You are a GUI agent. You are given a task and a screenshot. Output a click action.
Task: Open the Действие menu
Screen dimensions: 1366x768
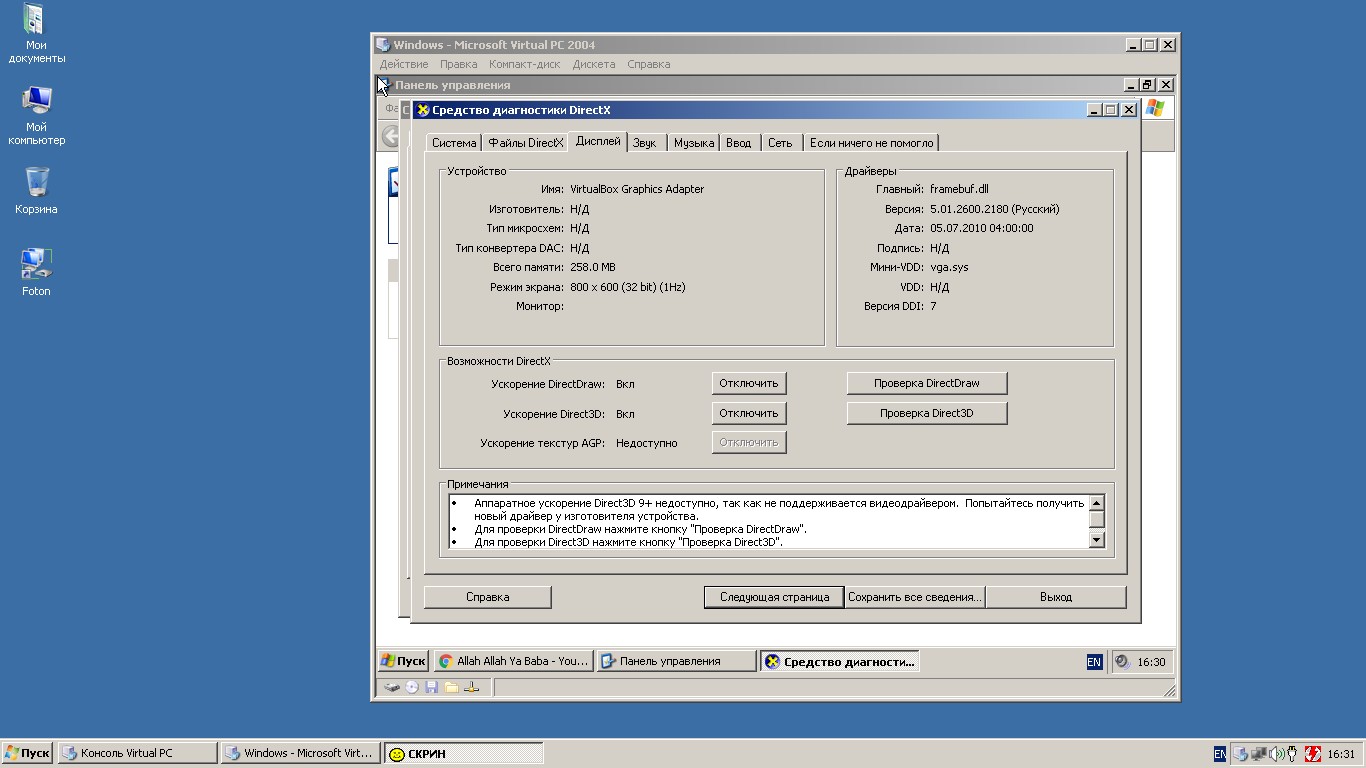tap(404, 64)
